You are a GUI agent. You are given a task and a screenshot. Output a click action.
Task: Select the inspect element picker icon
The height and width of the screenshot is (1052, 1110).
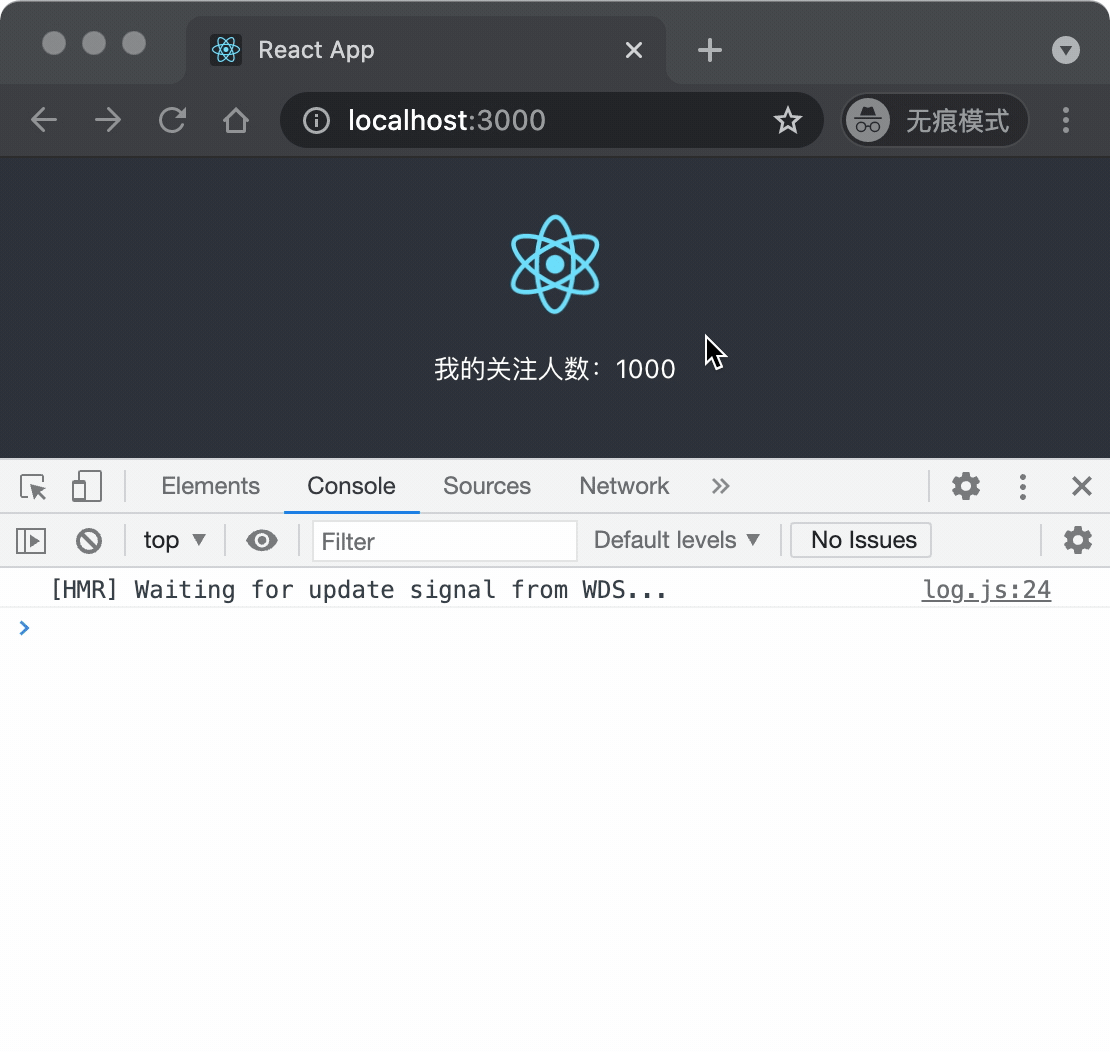coord(33,487)
